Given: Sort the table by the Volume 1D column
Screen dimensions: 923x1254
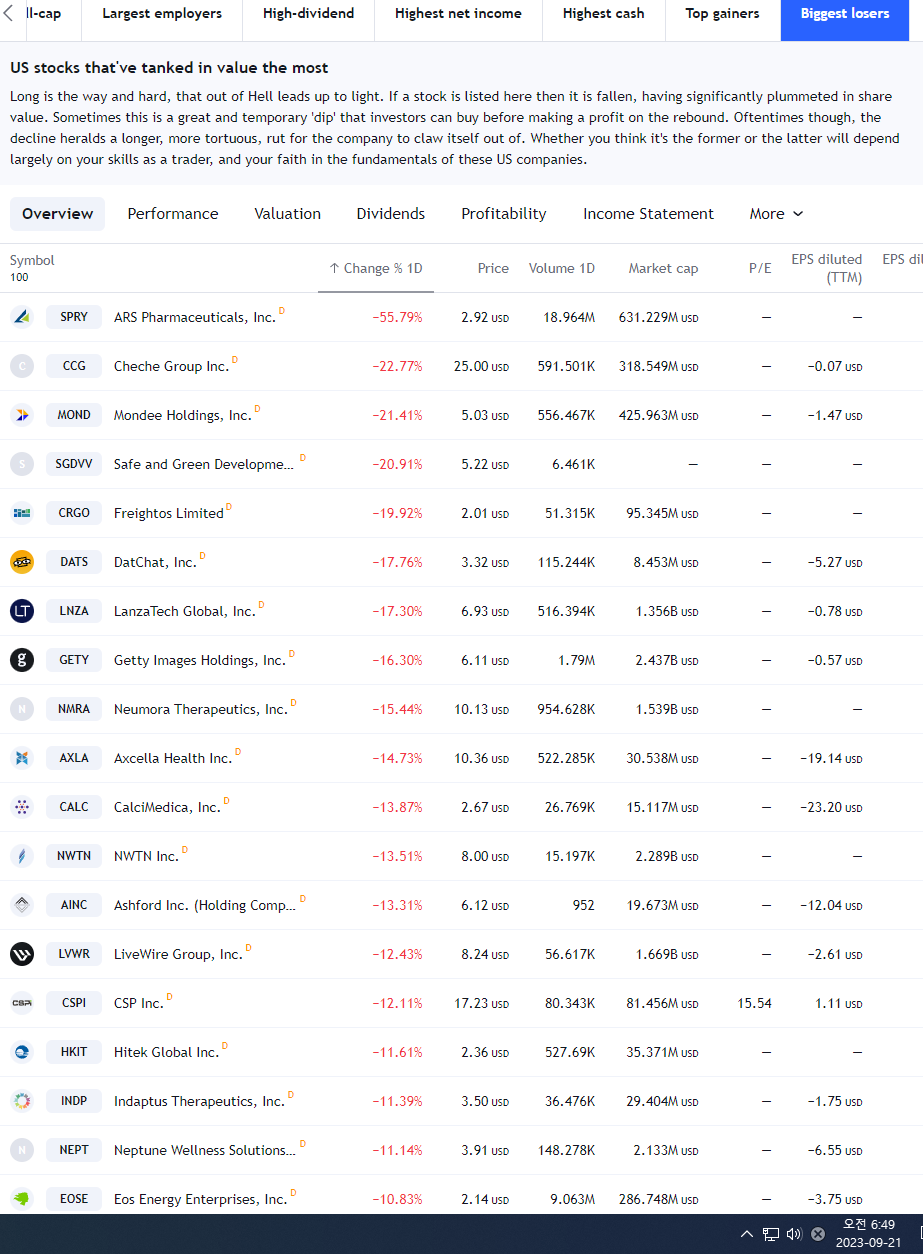Looking at the screenshot, I should click(x=562, y=268).
